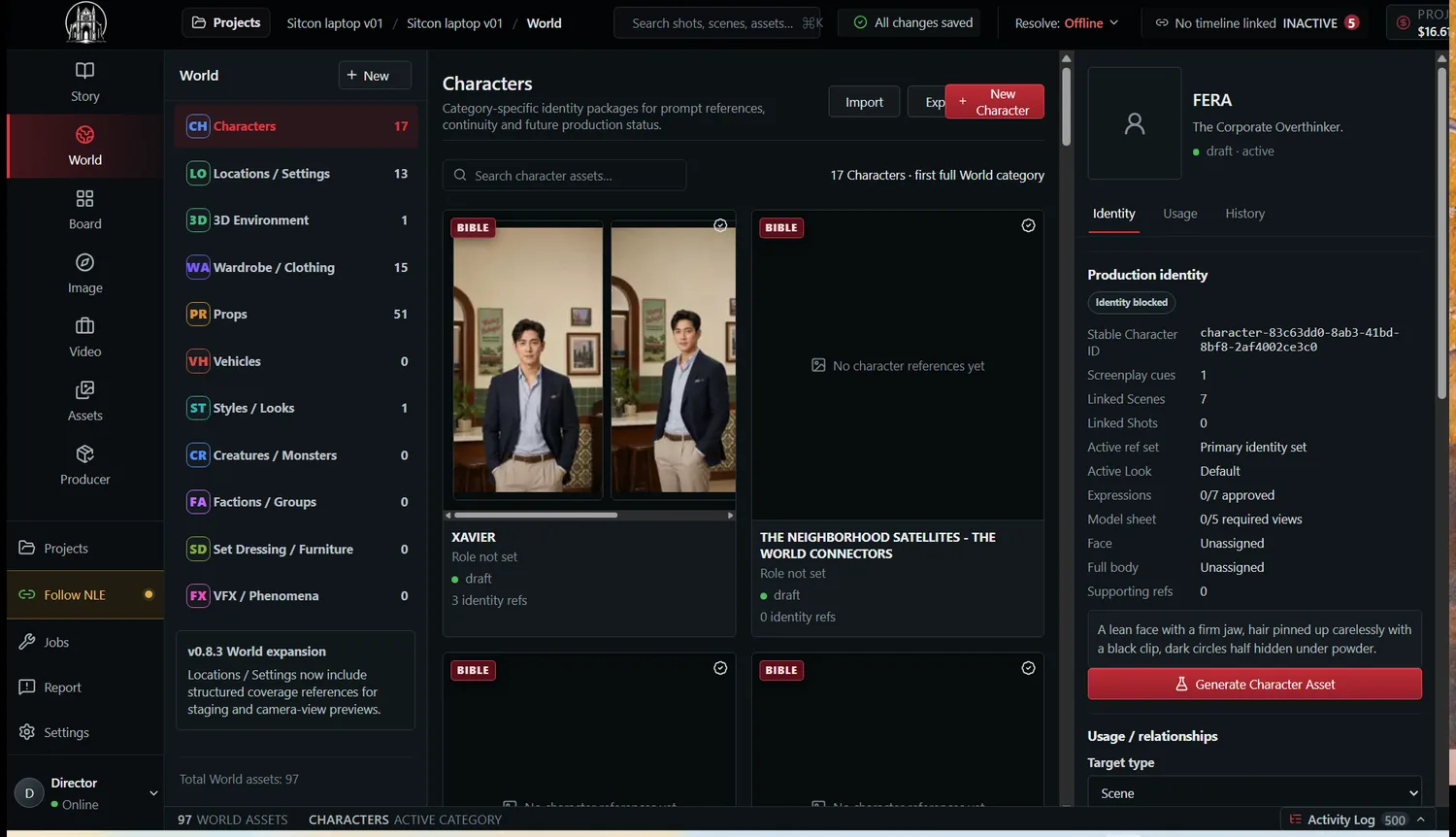This screenshot has width=1456, height=837.
Task: Click the Xavier image horizontal scrollbar
Action: 536,515
